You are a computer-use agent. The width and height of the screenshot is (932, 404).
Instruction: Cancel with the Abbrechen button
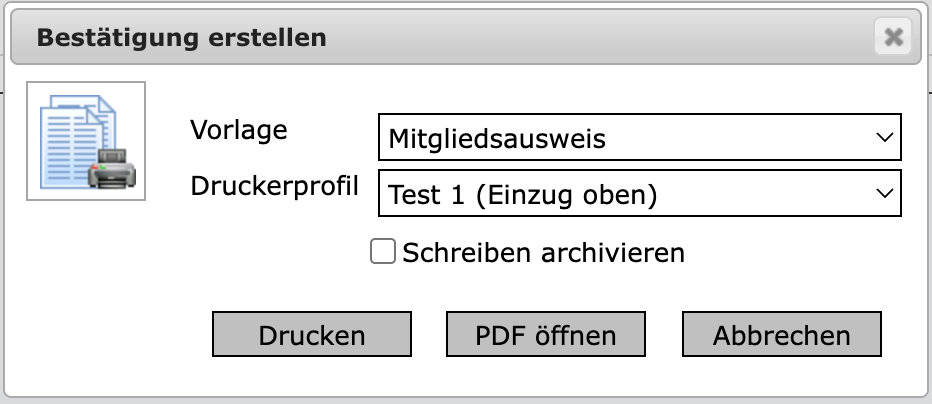[x=782, y=334]
